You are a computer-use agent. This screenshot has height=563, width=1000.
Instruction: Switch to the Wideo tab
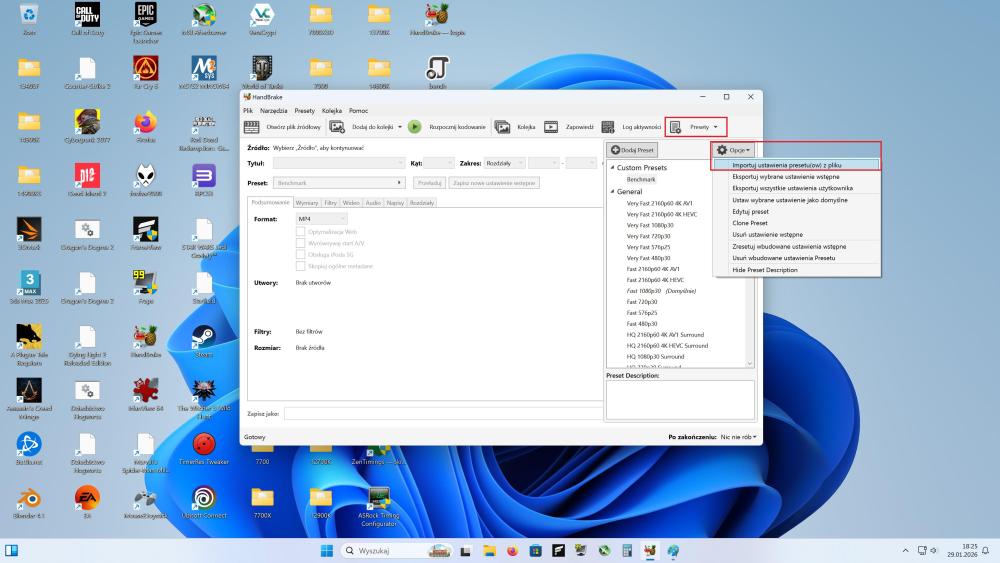pos(351,202)
